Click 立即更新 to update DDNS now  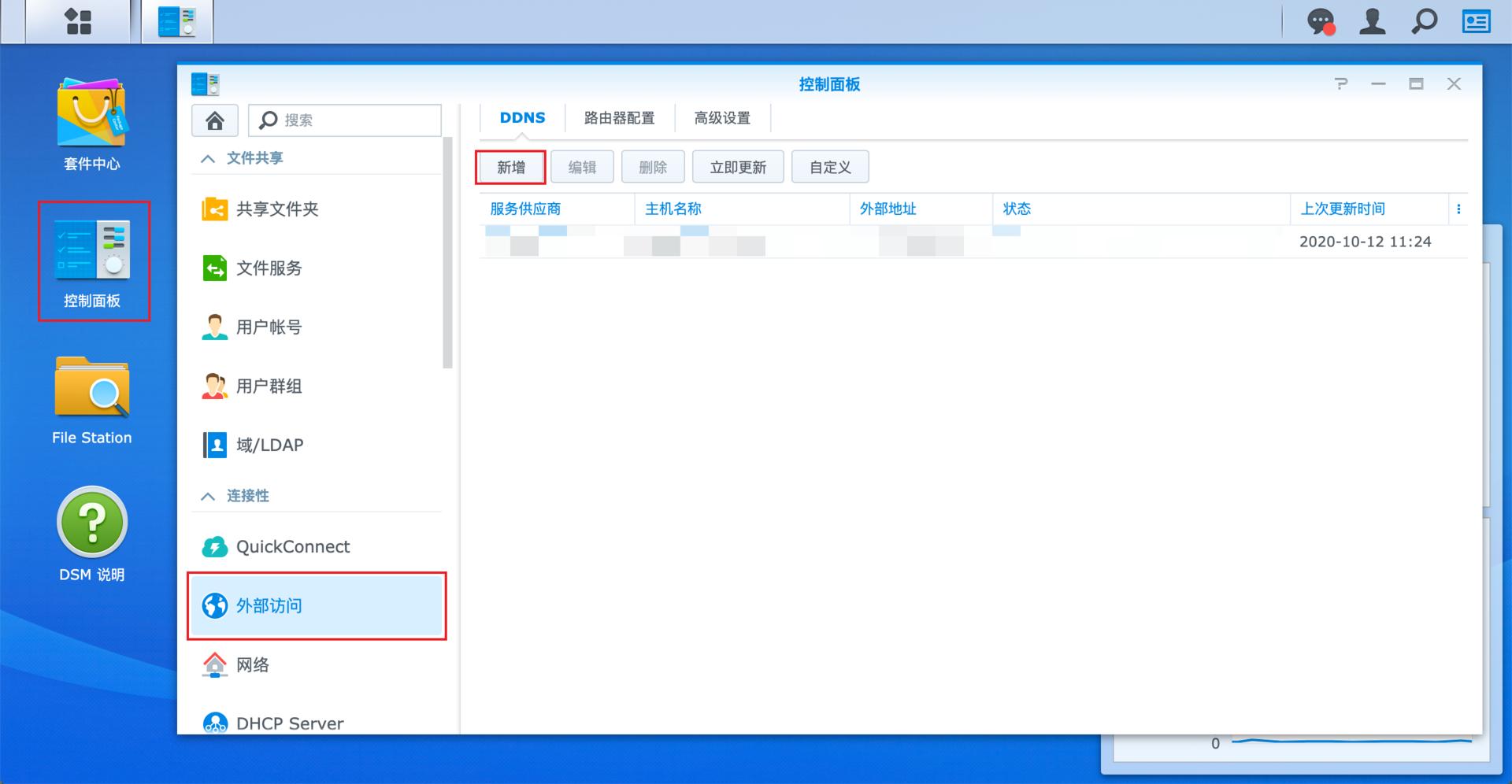pos(737,166)
